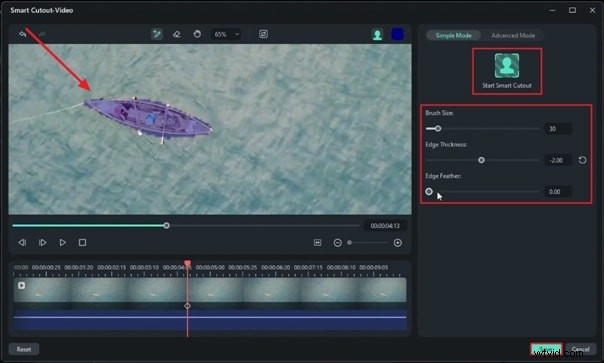The image size is (604, 363).
Task: Edit the Edge Feather value 0.00
Action: (x=558, y=192)
